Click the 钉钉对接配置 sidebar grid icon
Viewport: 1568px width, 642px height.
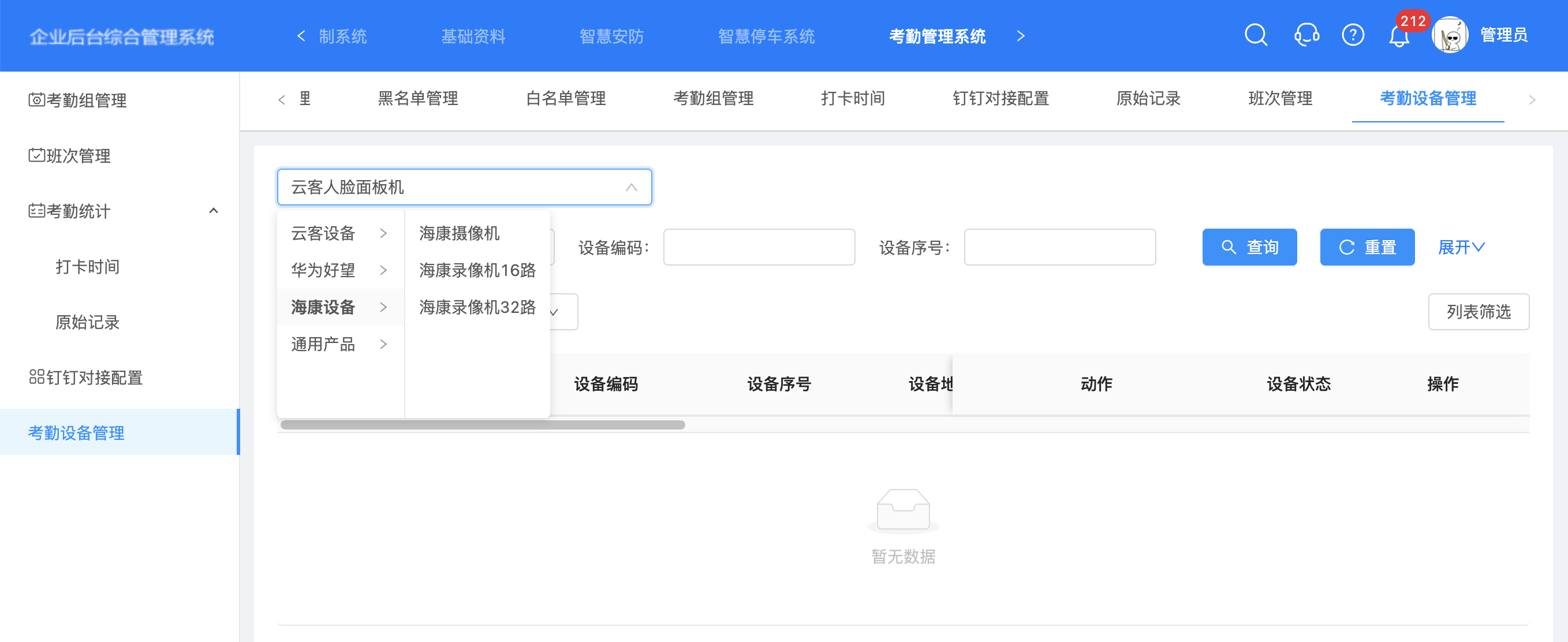[x=36, y=376]
